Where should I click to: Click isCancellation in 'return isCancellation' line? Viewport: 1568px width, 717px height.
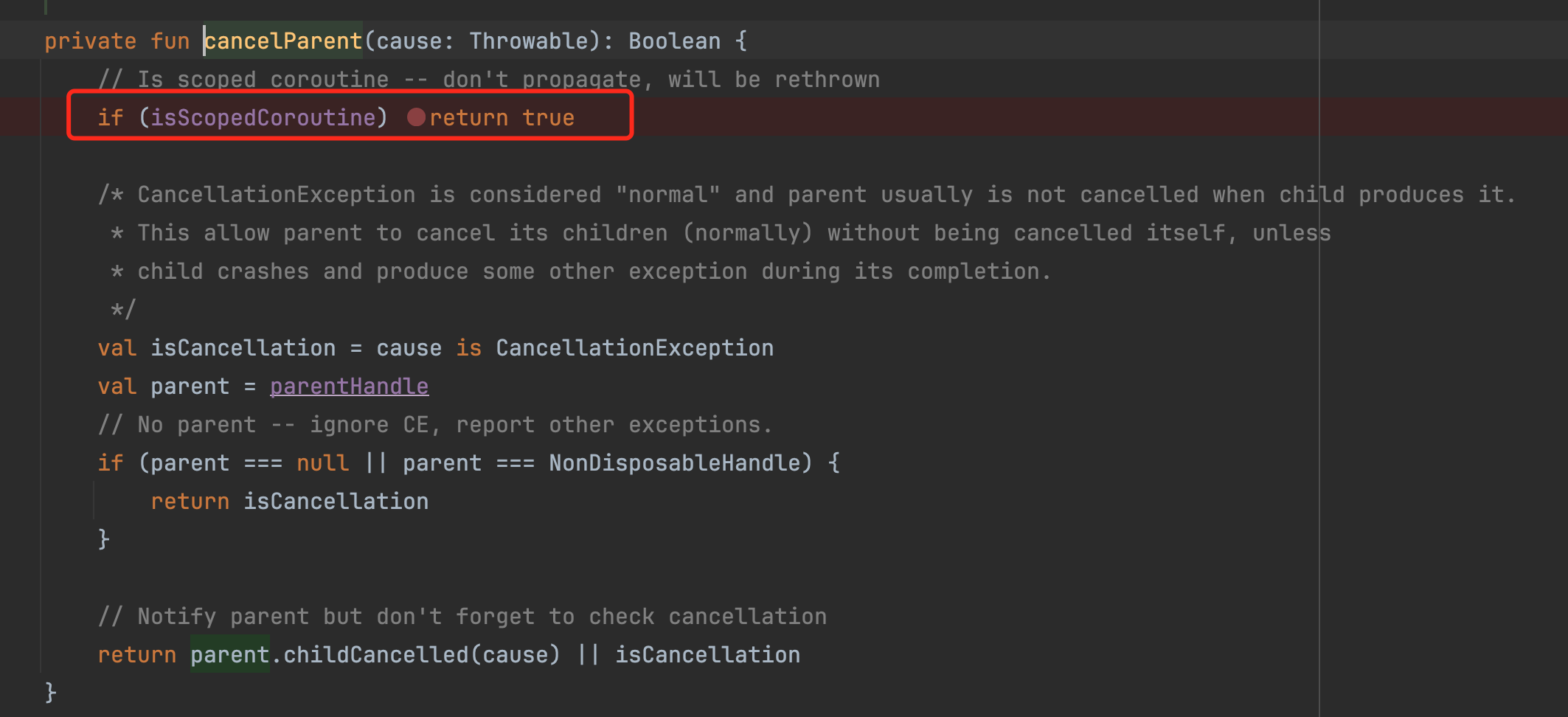[336, 502]
